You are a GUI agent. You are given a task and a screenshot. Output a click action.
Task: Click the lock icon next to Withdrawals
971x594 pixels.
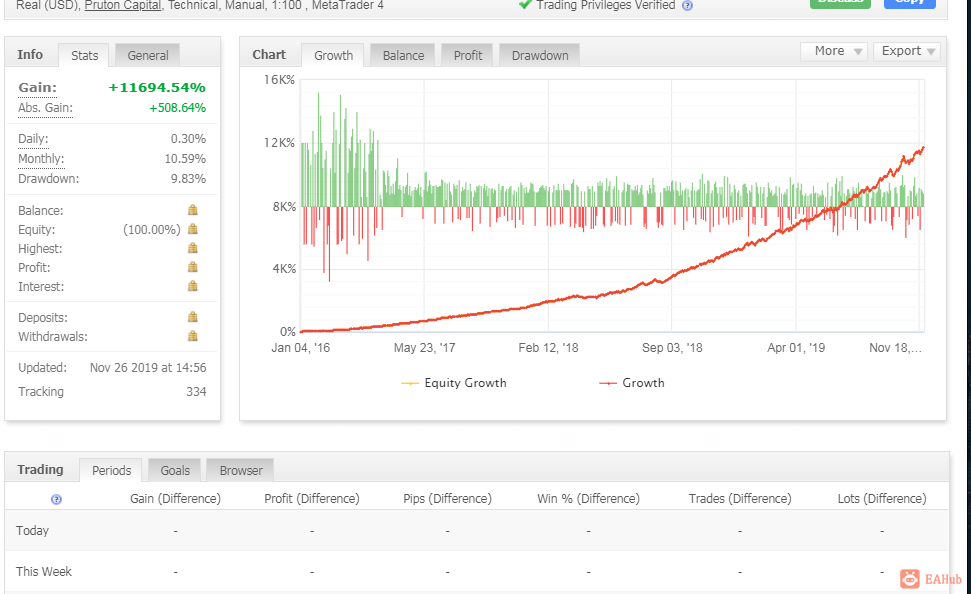click(193, 336)
